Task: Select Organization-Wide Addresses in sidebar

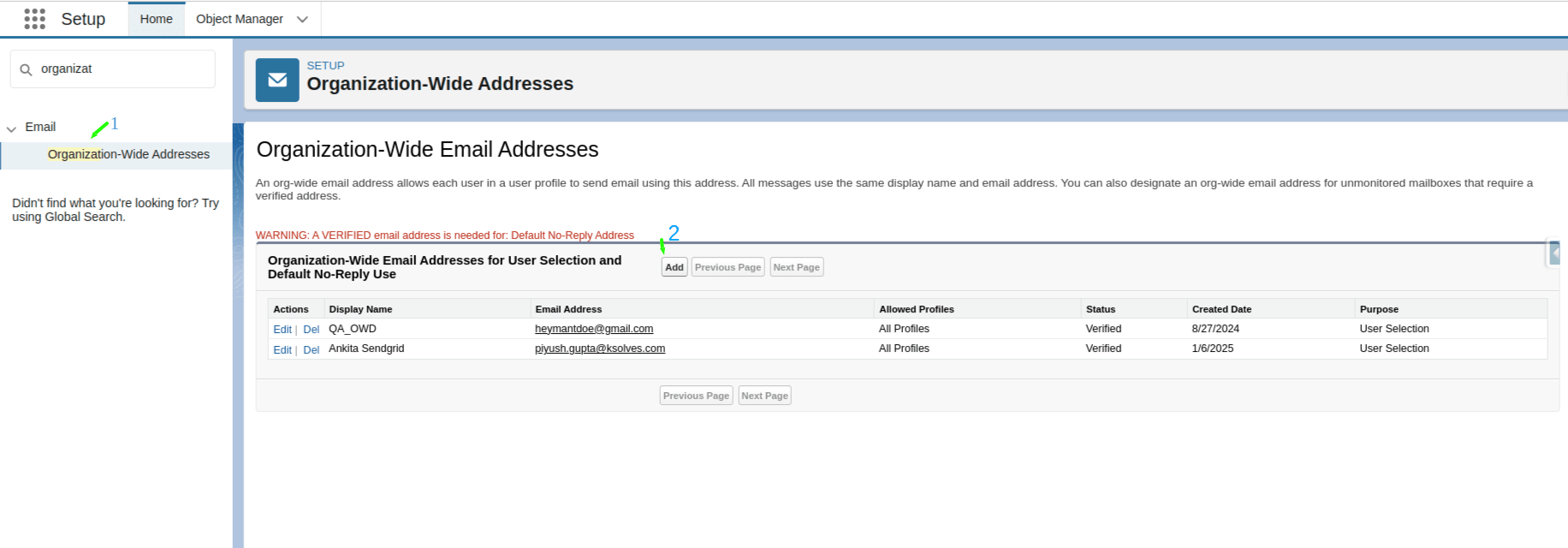Action: (x=128, y=154)
